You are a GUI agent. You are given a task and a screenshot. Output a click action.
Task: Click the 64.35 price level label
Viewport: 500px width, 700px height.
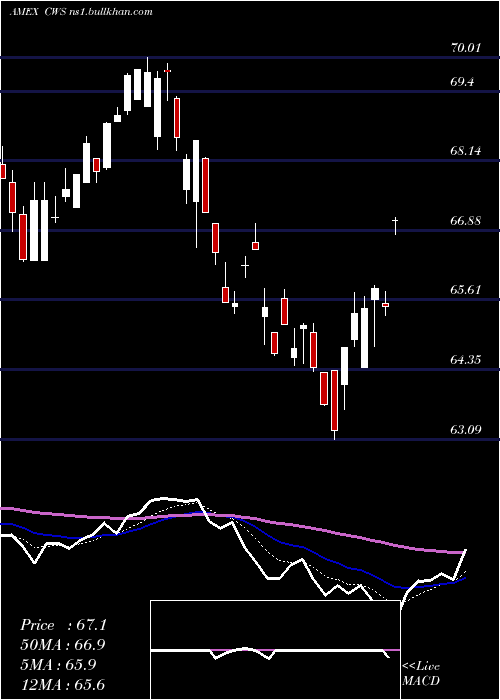466,359
